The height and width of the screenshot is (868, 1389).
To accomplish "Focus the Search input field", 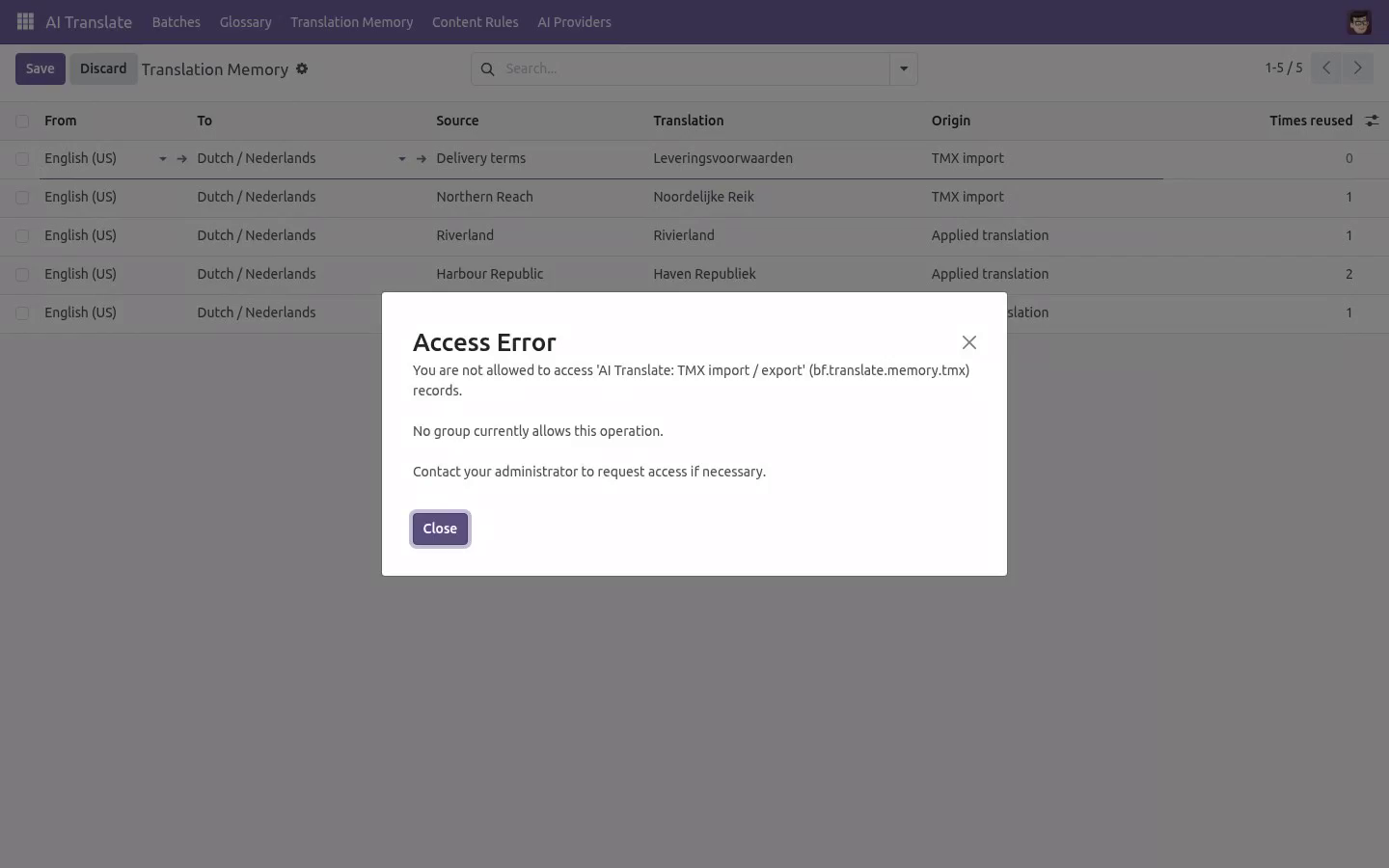I will [x=694, y=68].
